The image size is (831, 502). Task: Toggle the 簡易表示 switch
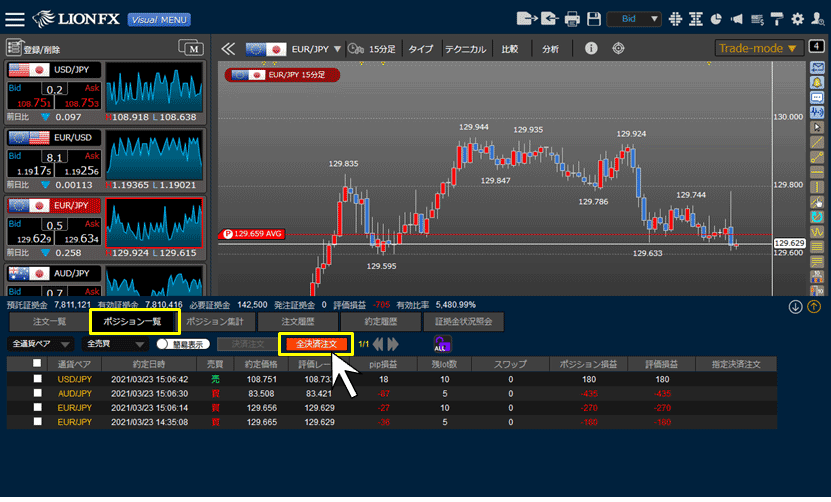(x=182, y=344)
